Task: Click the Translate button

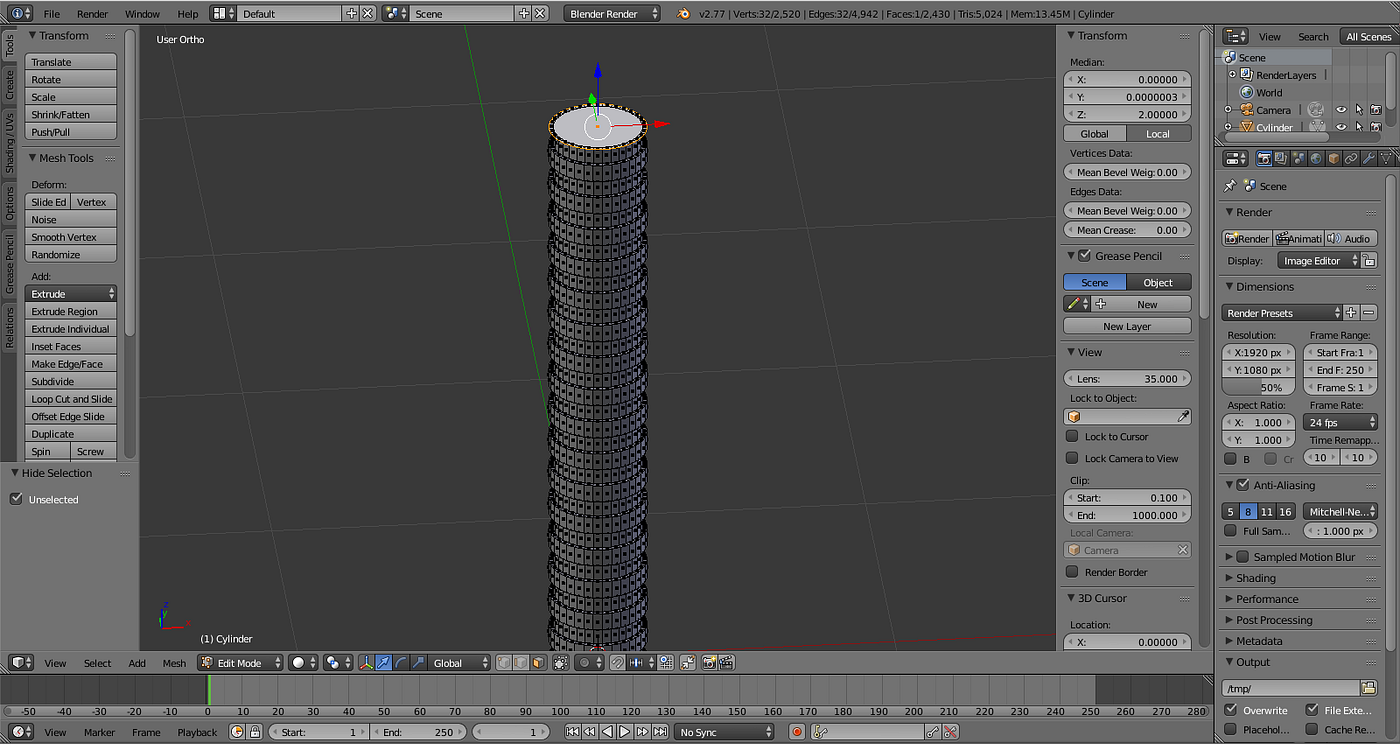Action: 71,62
